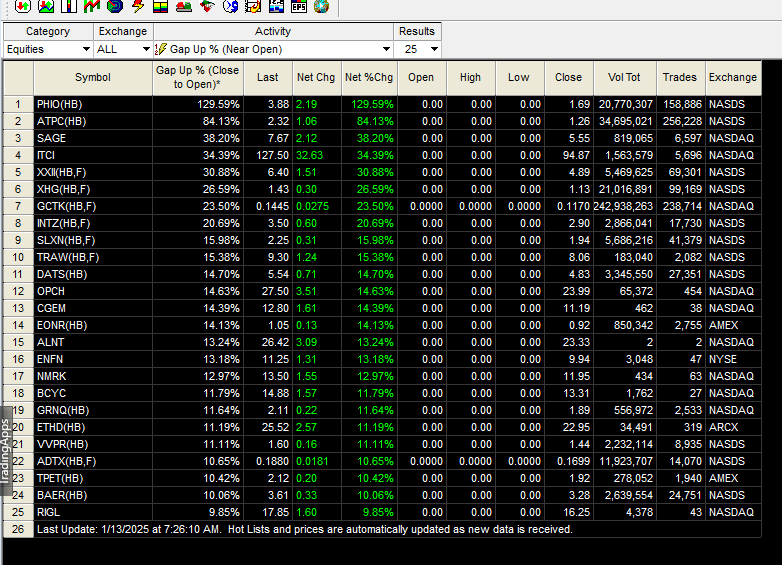Select the XXII(HB,F) symbol cell
The height and width of the screenshot is (565, 782).
[93, 172]
